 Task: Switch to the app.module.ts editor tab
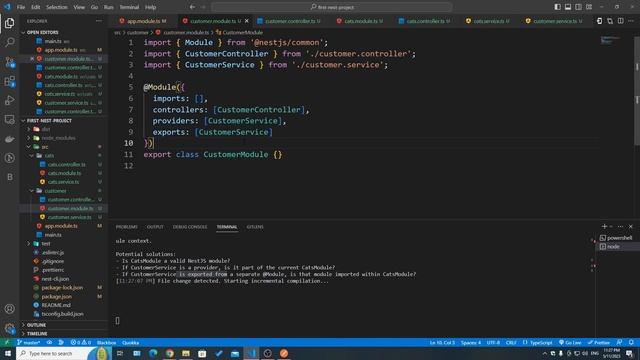click(144, 21)
